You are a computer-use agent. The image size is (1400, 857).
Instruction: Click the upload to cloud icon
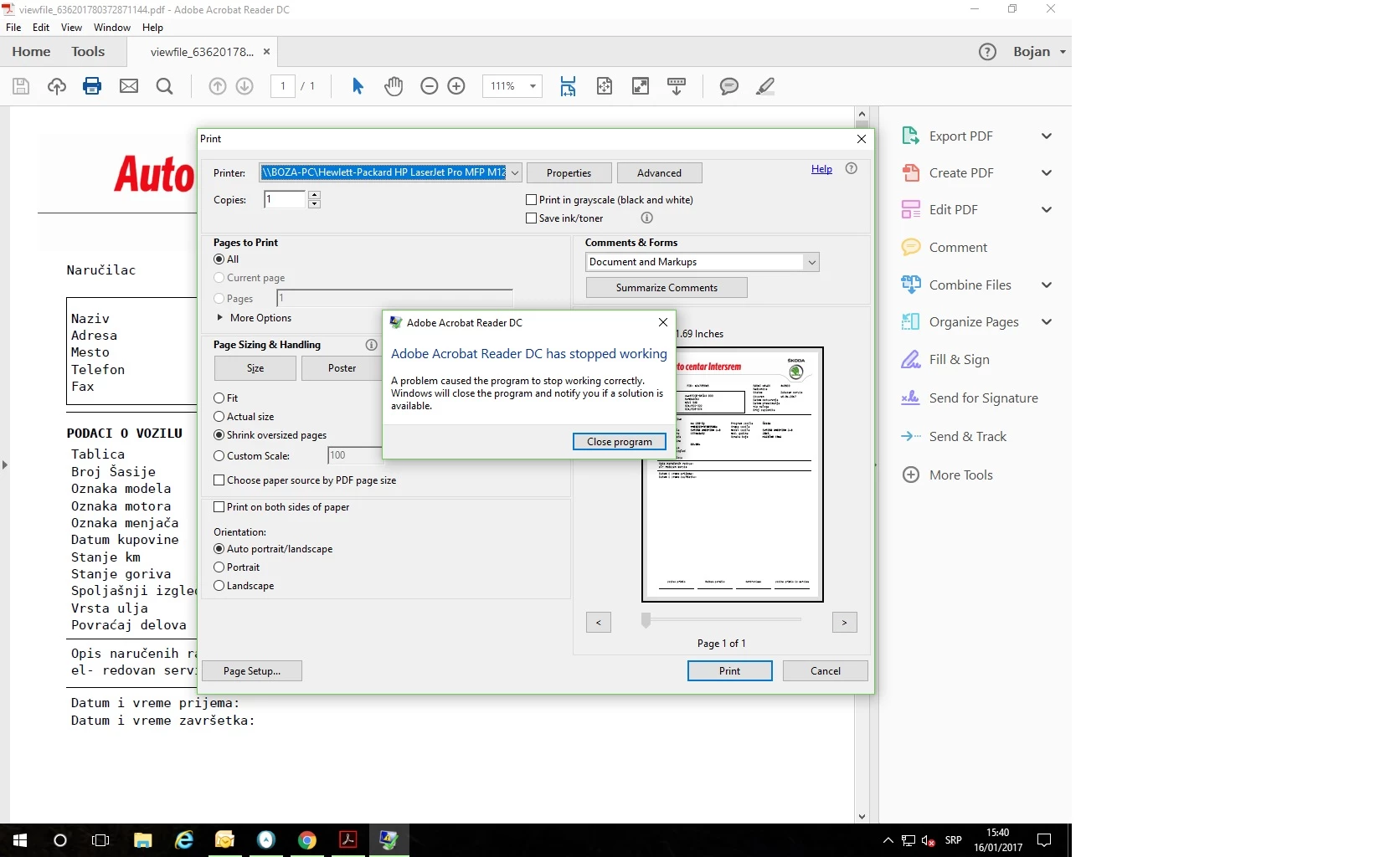point(57,86)
